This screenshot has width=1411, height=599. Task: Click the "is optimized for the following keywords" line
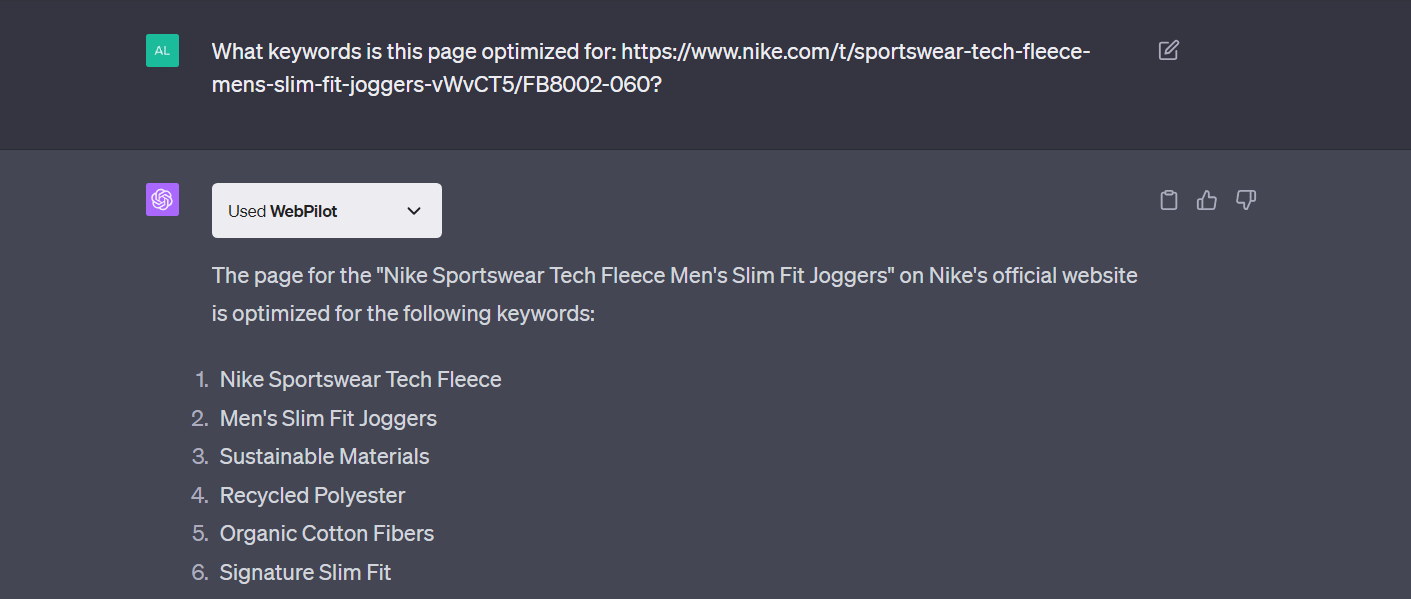(403, 314)
